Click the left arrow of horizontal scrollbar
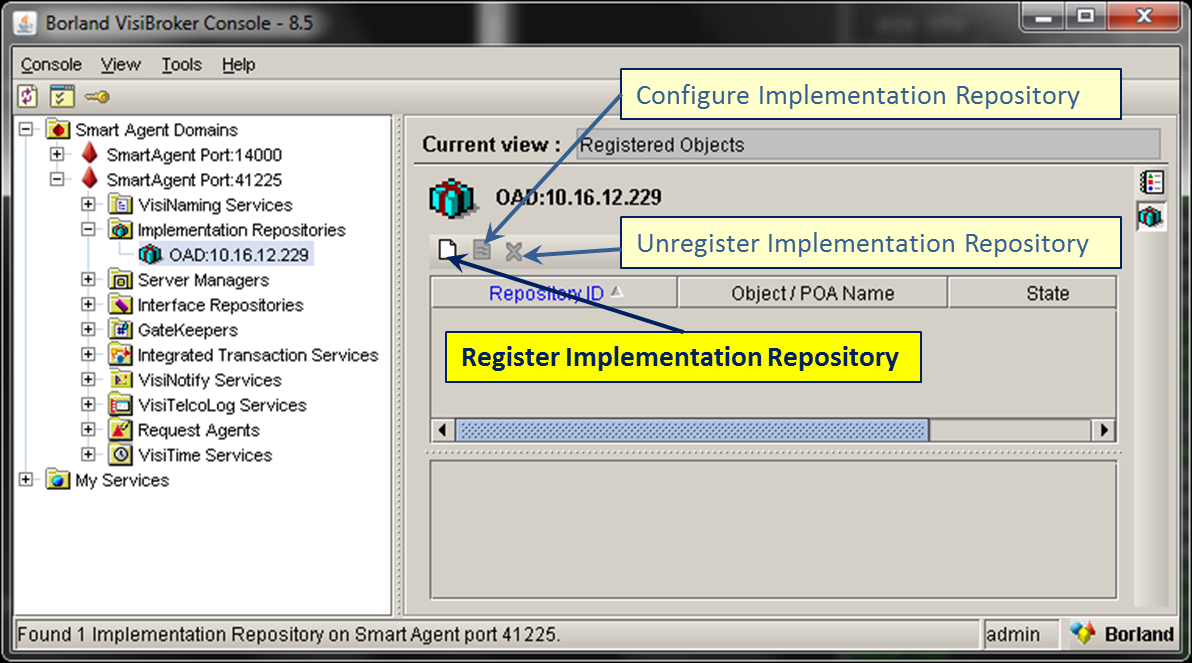This screenshot has width=1192, height=663. 442,430
